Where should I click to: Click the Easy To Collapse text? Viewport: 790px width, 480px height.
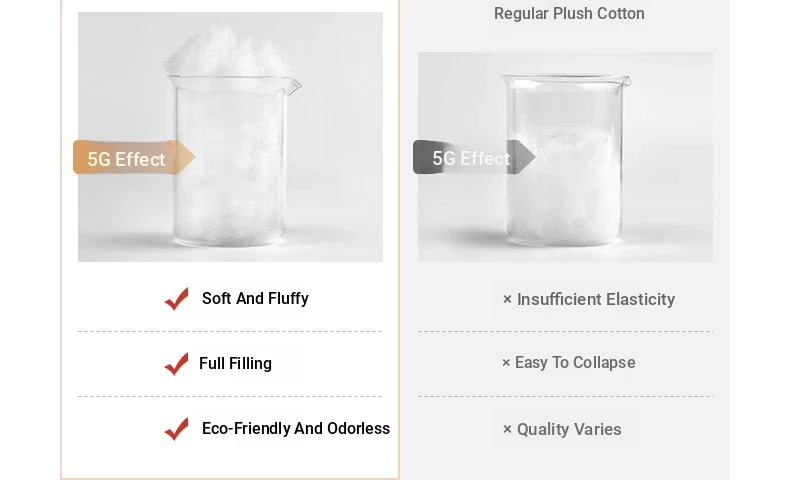click(x=575, y=363)
